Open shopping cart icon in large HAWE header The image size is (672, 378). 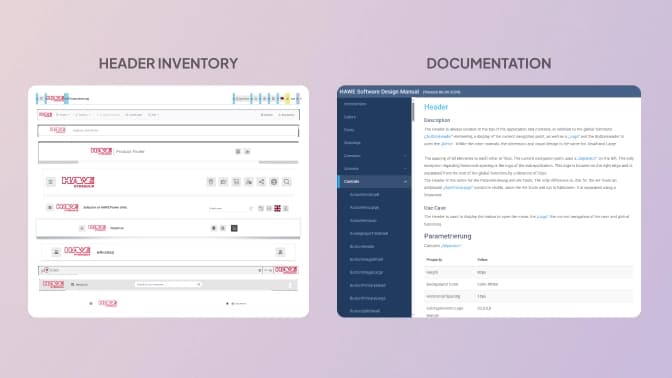pos(236,182)
